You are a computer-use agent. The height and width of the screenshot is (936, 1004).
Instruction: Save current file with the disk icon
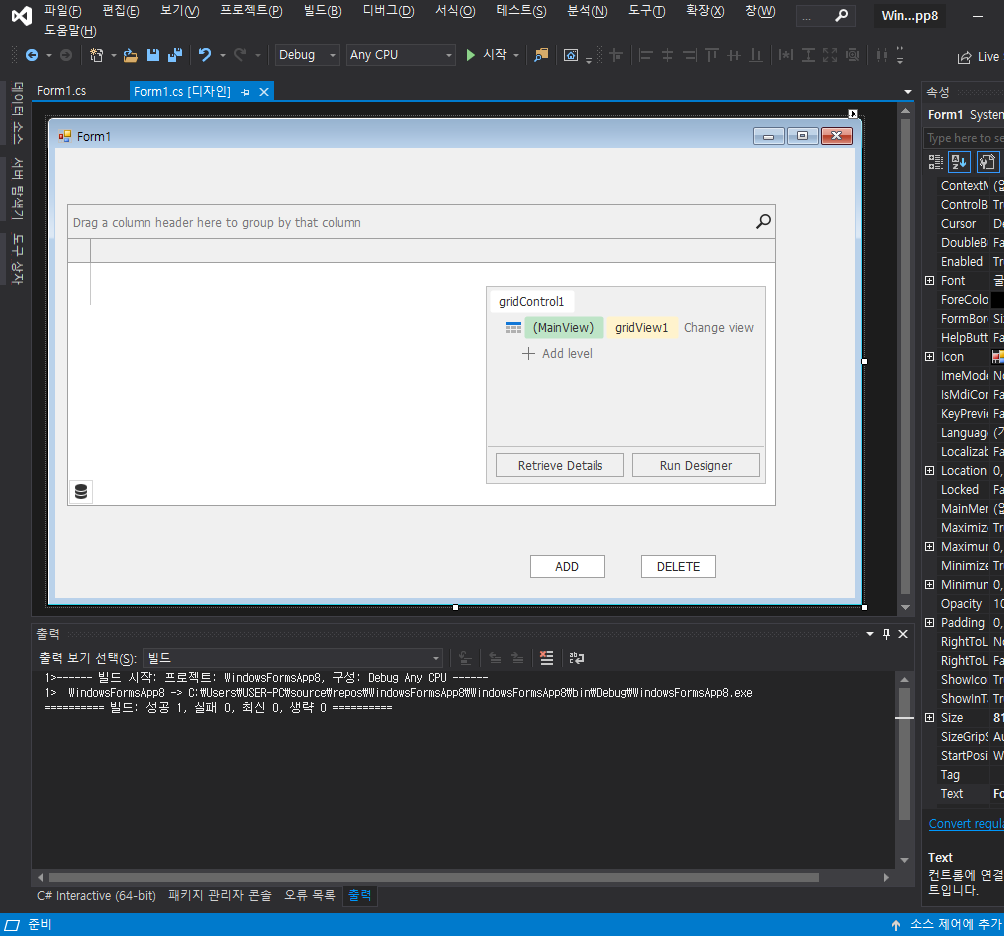click(152, 56)
